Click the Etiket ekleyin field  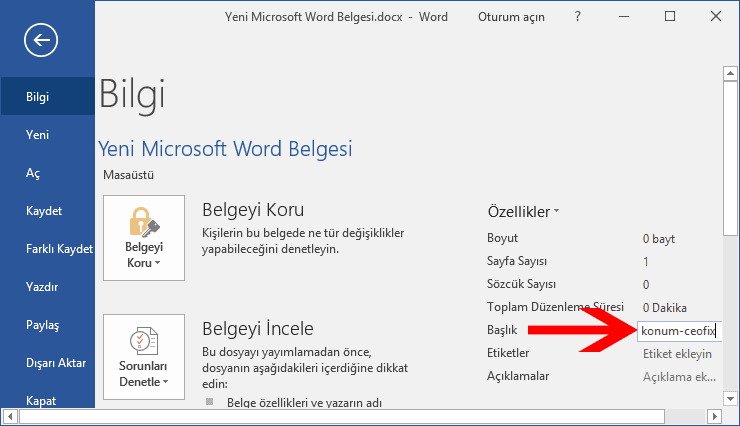(x=677, y=354)
